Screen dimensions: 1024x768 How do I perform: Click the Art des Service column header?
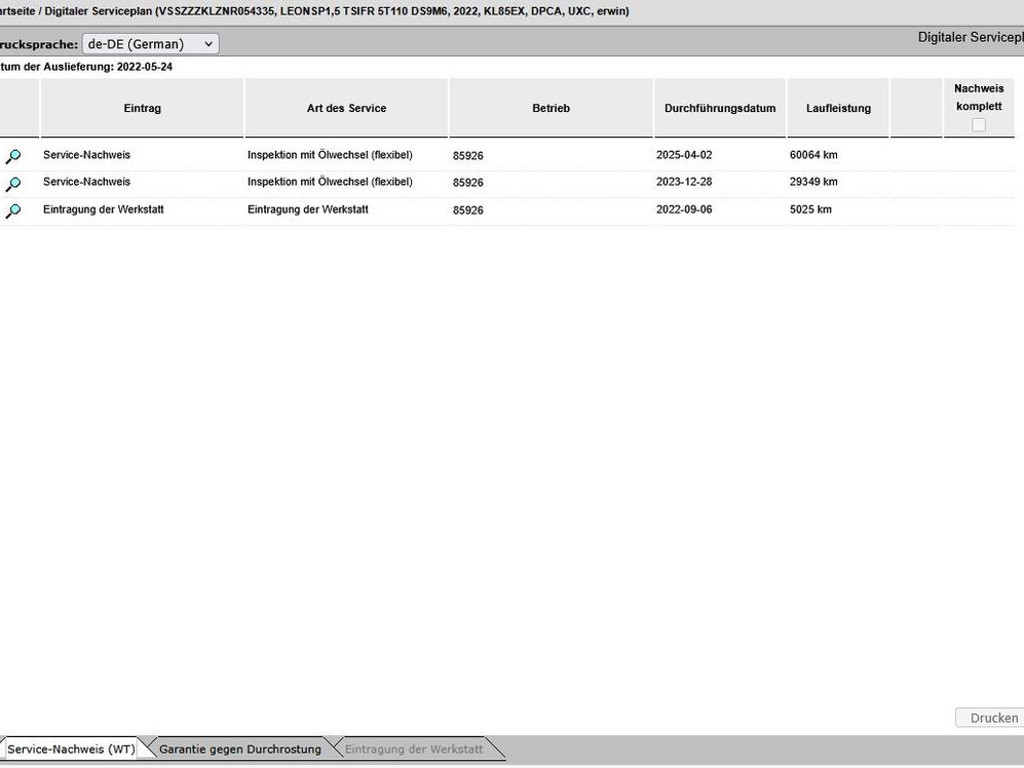[x=346, y=108]
